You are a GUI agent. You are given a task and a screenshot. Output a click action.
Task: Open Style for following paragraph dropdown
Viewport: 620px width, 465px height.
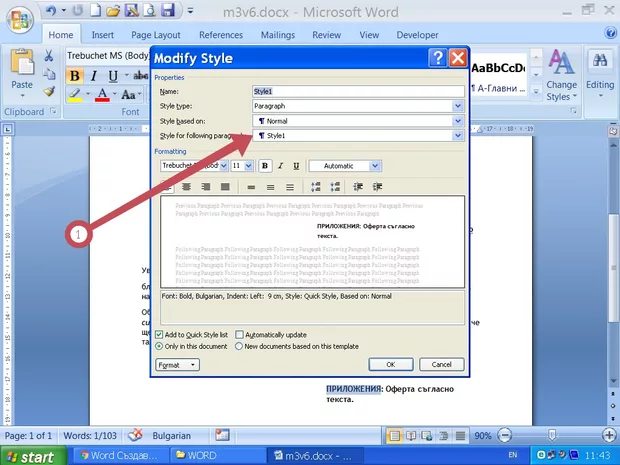click(457, 136)
